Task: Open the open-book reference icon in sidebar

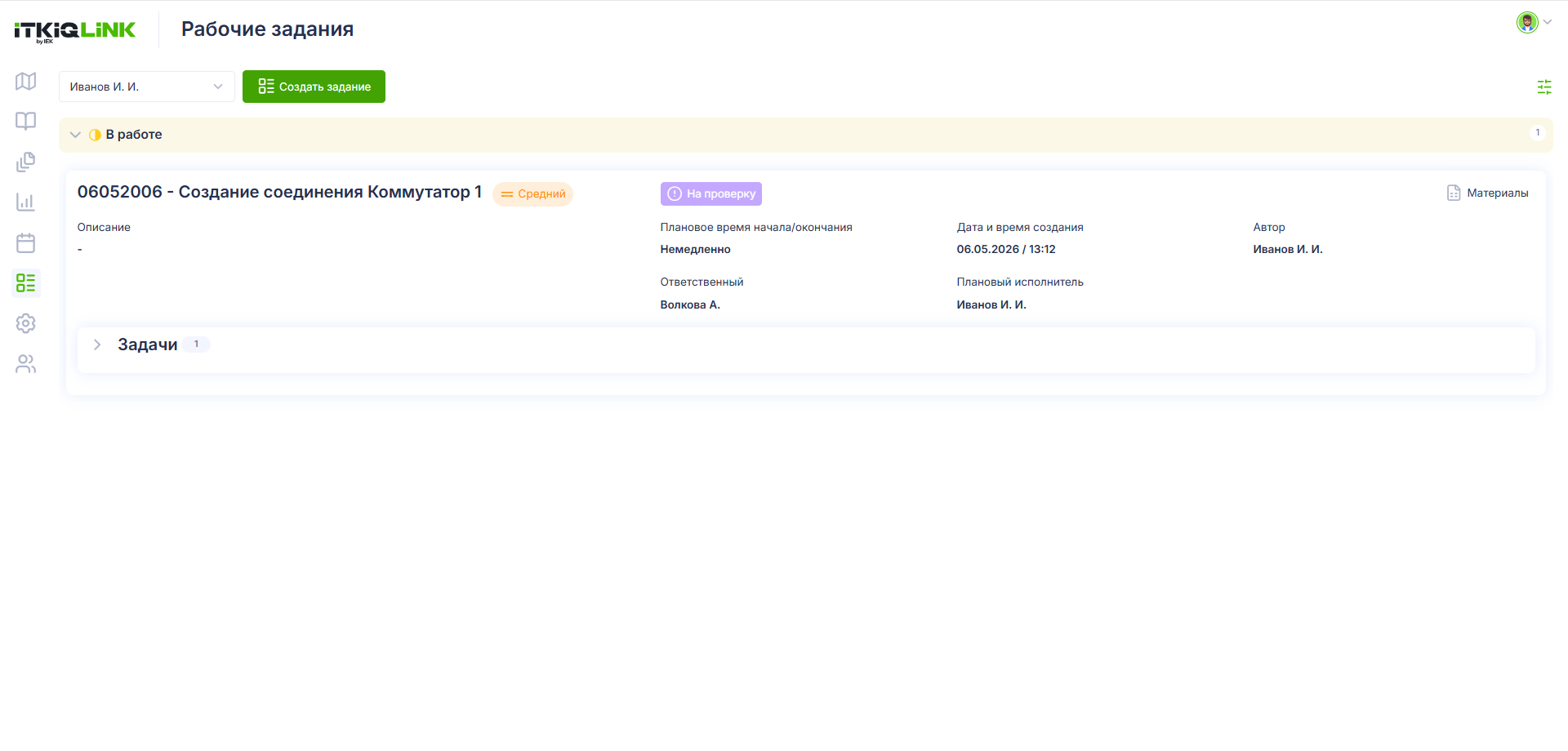Action: click(x=26, y=122)
